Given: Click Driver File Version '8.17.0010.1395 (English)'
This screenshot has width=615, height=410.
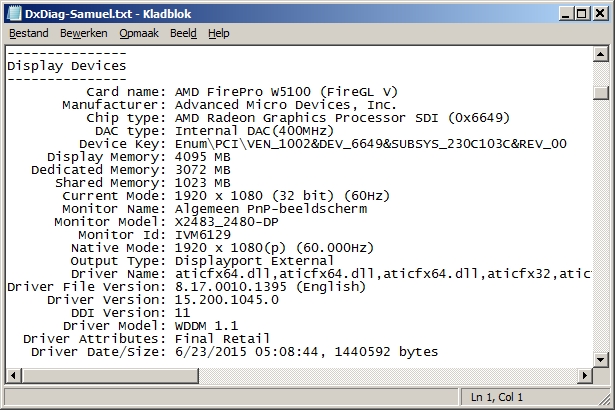Looking at the screenshot, I should (270, 287).
